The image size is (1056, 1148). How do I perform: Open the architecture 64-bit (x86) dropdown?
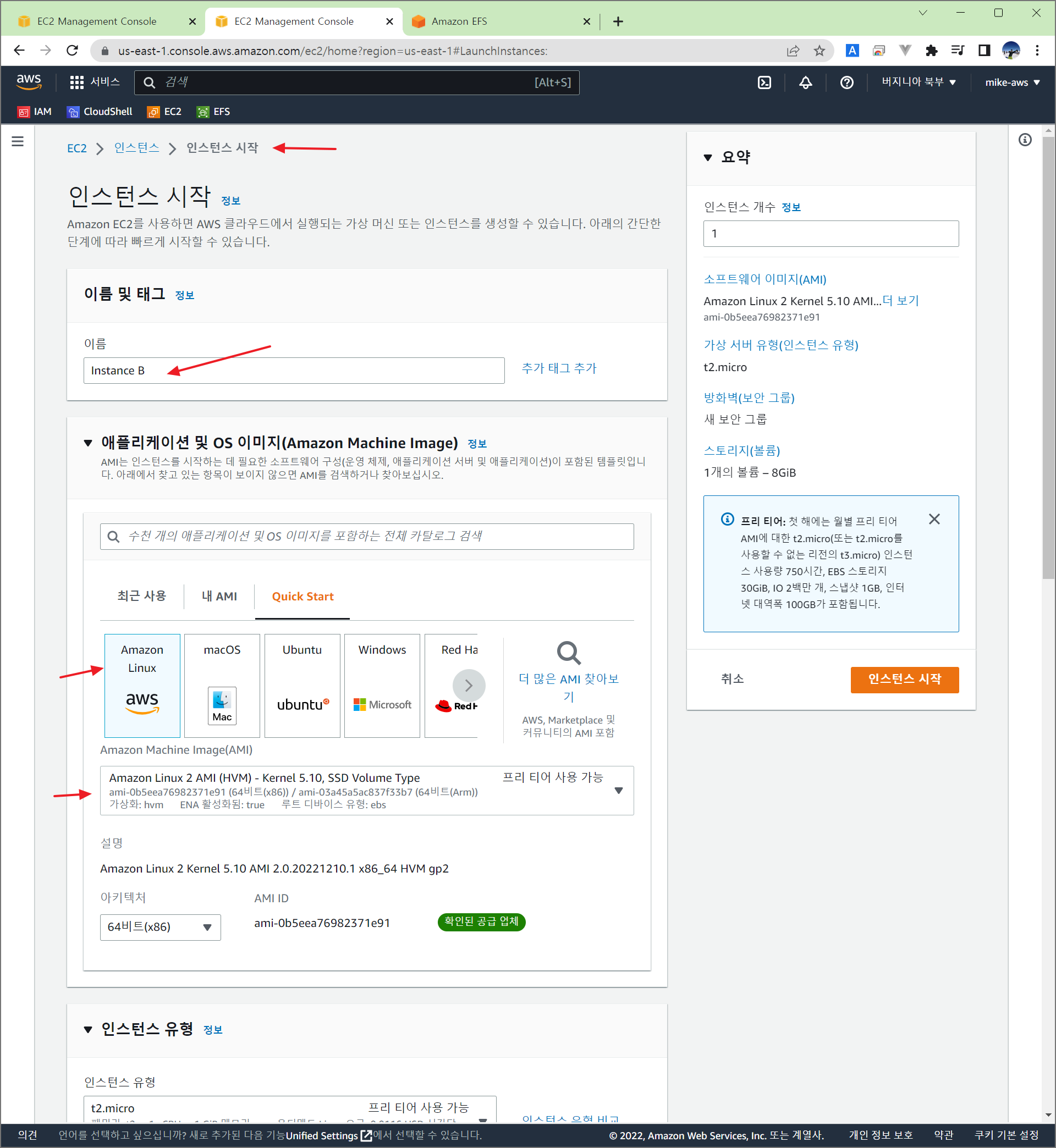[x=160, y=926]
